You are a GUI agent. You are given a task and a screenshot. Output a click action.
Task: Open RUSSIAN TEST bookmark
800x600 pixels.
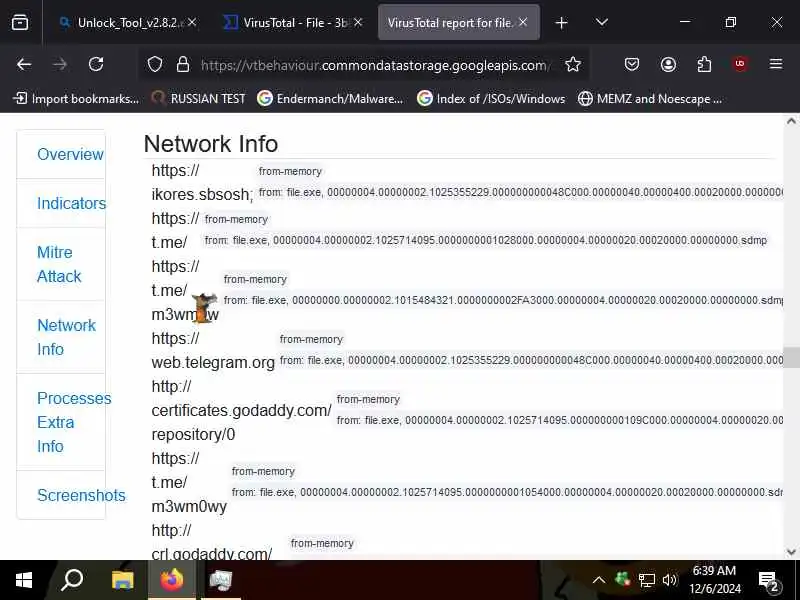199,98
